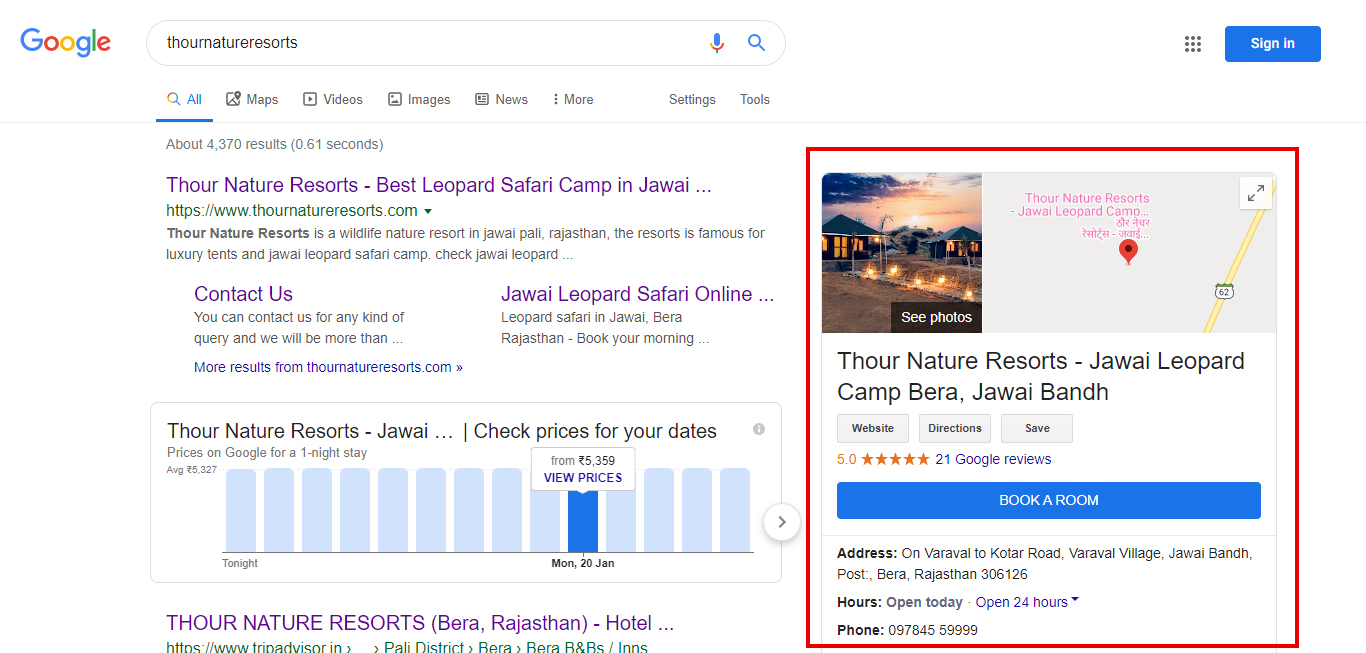The height and width of the screenshot is (653, 1366).
Task: Switch to the Images tab
Action: tap(419, 99)
